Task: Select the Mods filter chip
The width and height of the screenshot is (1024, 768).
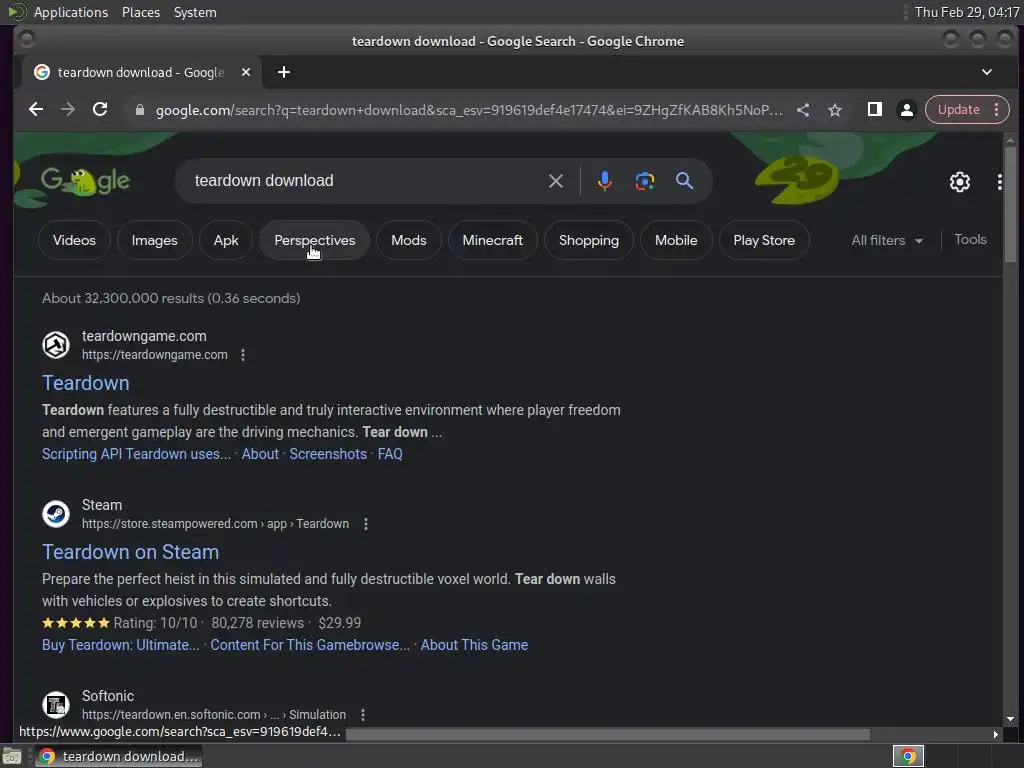Action: 409,240
